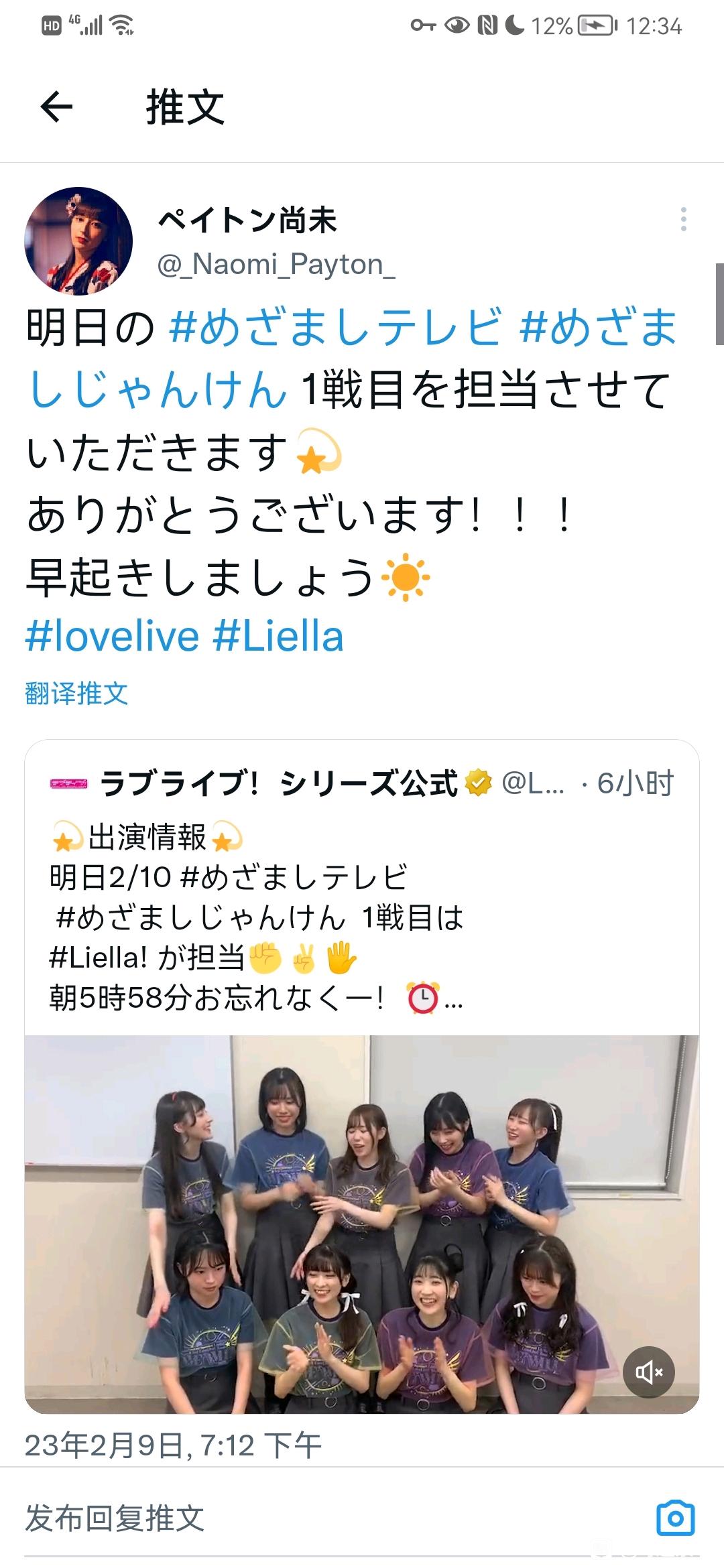Tap the Wi-Fi signal status icon
Screen dimensions: 724x1568
122,25
